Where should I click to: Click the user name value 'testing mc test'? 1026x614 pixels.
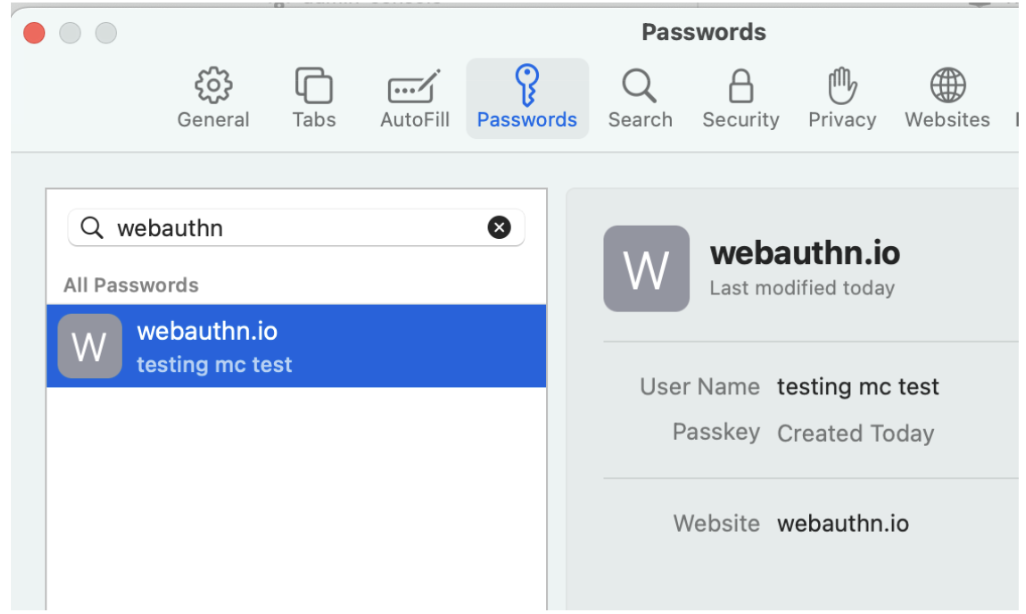[x=858, y=387]
